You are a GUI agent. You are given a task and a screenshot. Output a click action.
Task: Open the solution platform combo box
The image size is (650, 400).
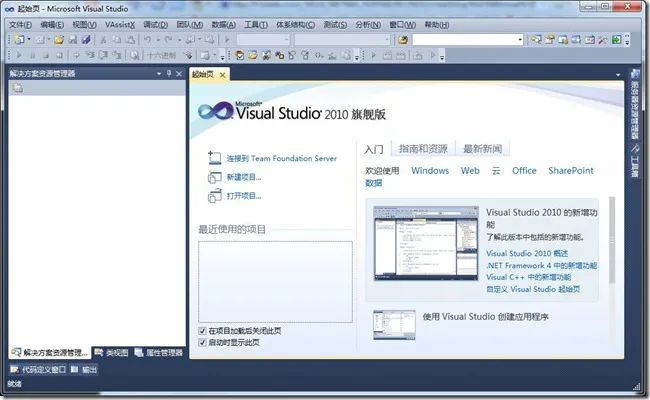(342, 40)
